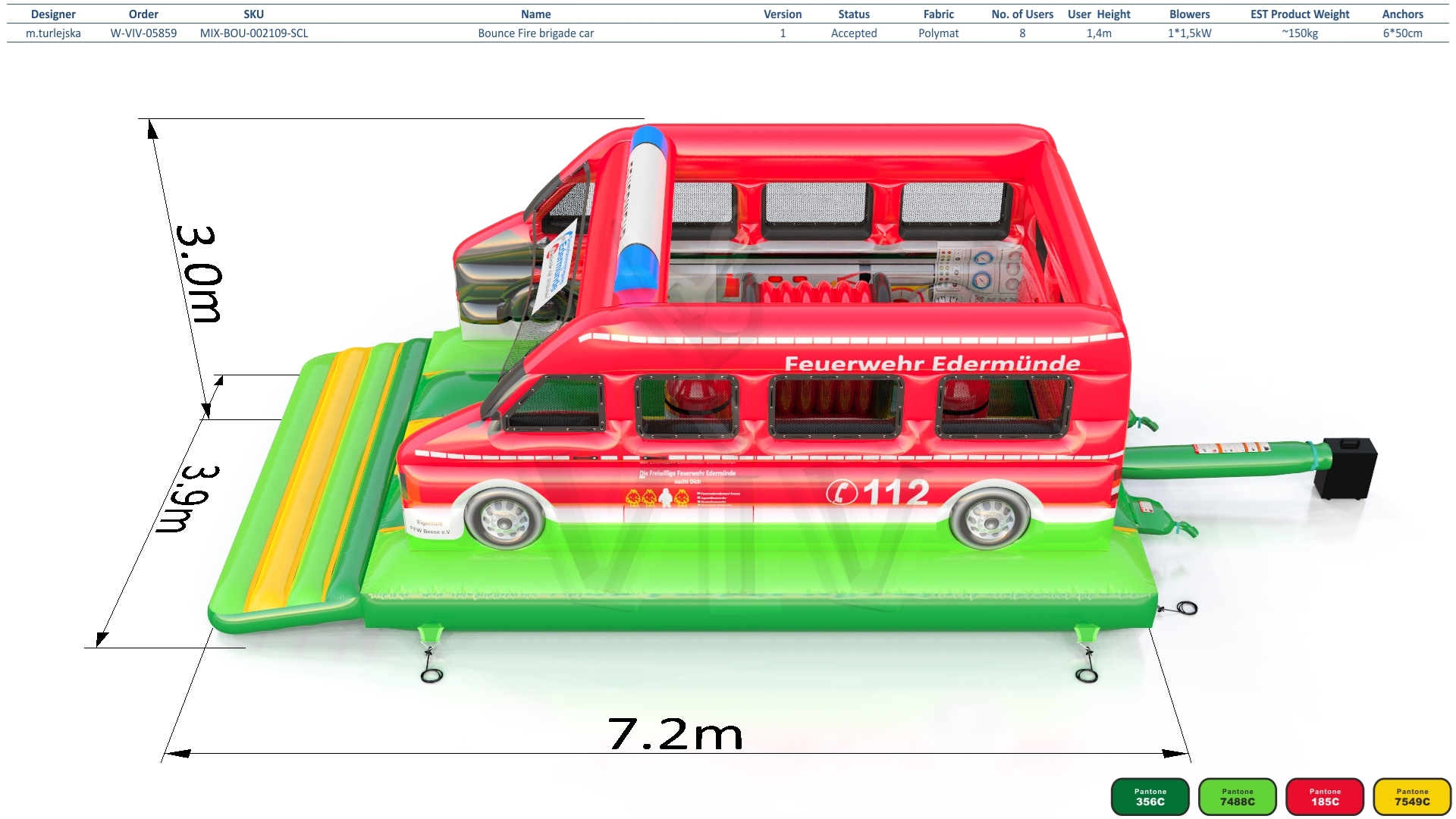Click the Order column header
Image resolution: width=1456 pixels, height=819 pixels.
143,14
